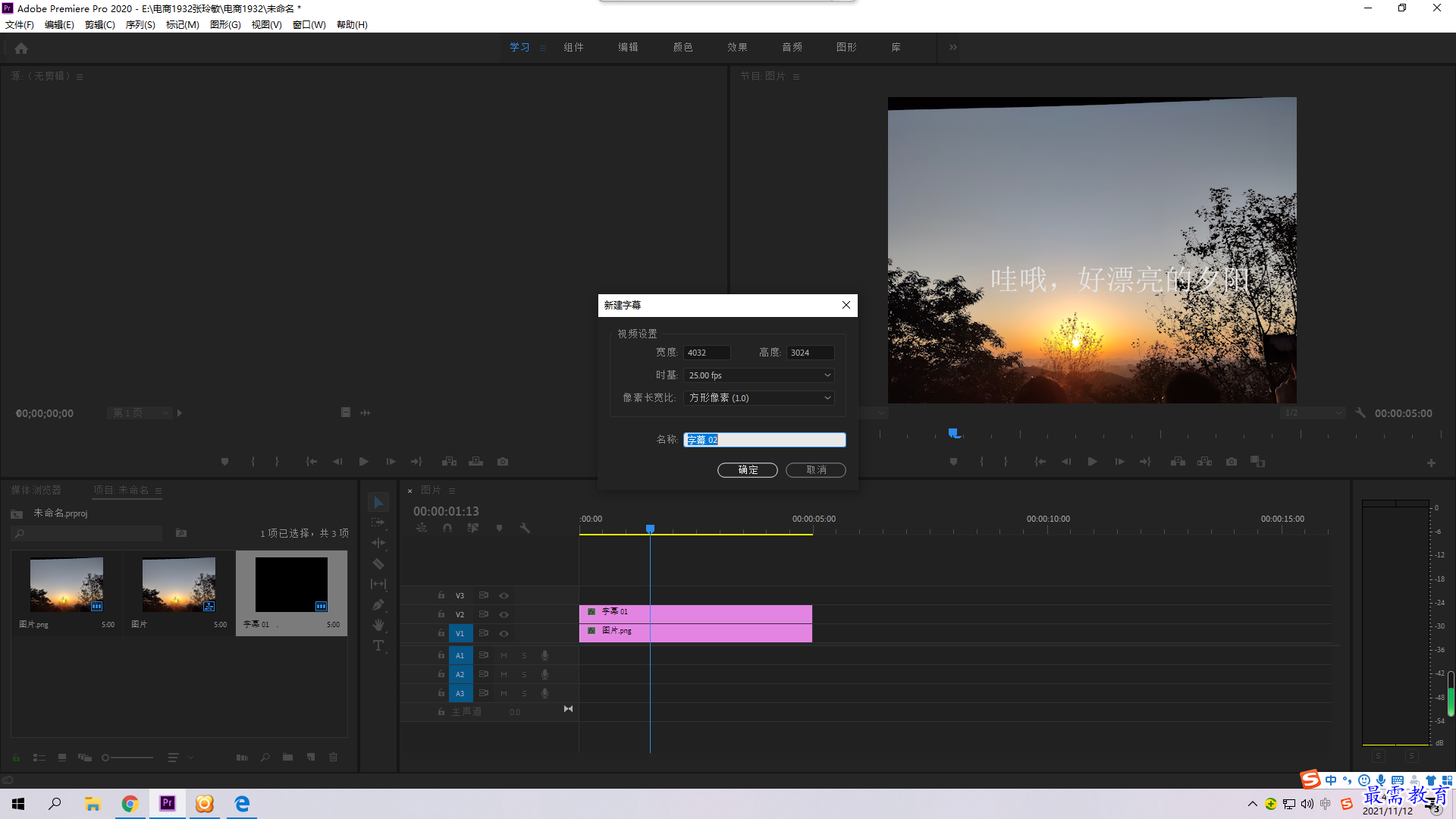Click trash Clear icon in project panel
The width and height of the screenshot is (1456, 819).
333,758
